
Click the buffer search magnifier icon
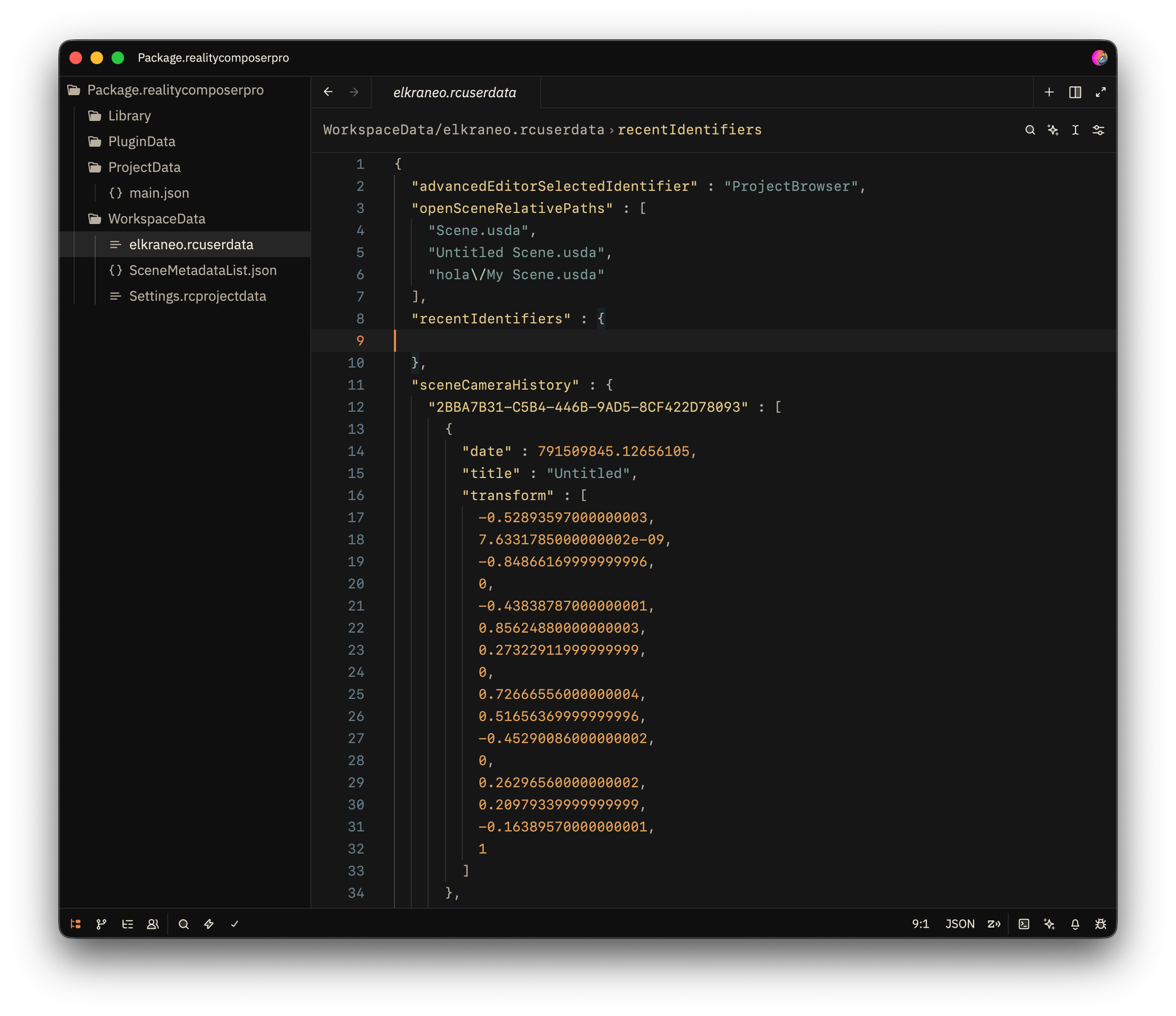pos(1030,130)
